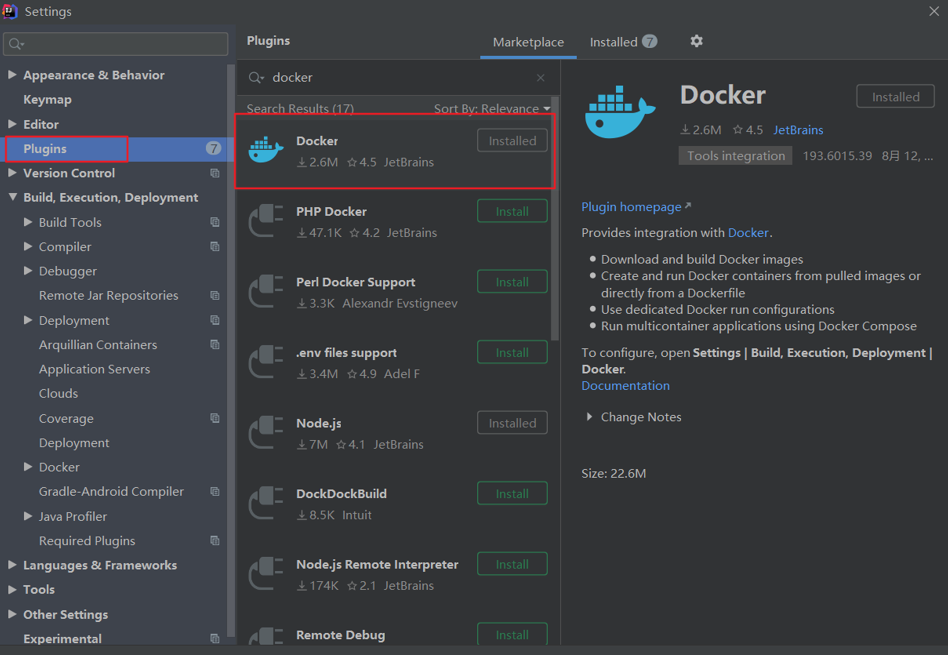Click project-level icon beside Coverage
The image size is (948, 655).
[x=215, y=418]
